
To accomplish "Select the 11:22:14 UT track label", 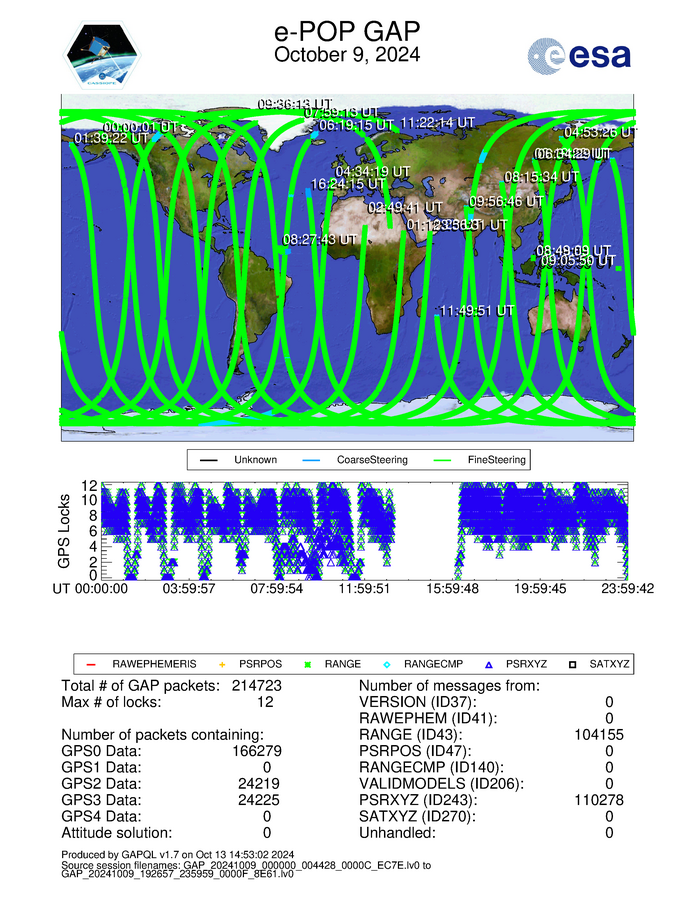I will 437,122.
